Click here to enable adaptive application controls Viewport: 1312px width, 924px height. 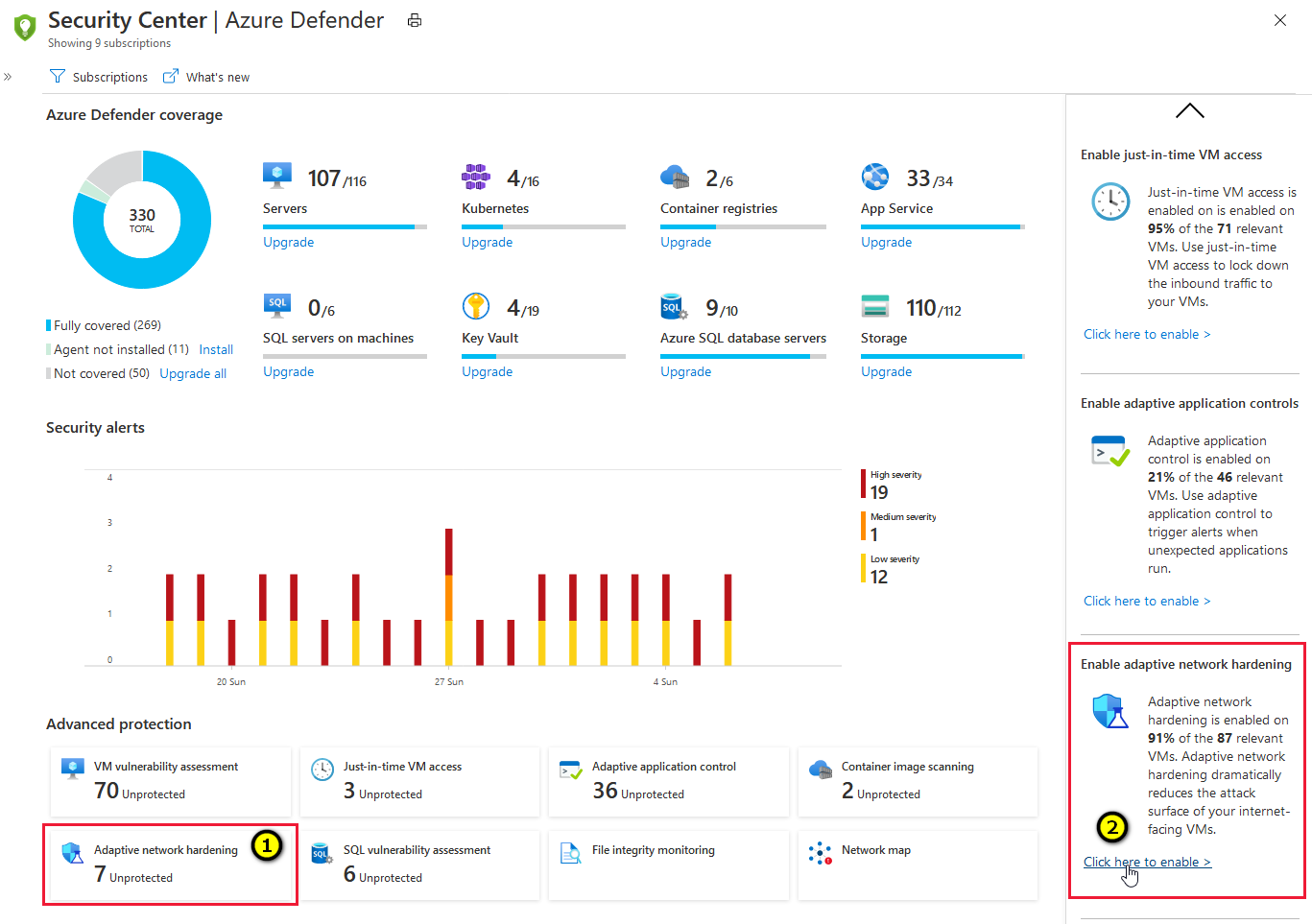tap(1147, 601)
